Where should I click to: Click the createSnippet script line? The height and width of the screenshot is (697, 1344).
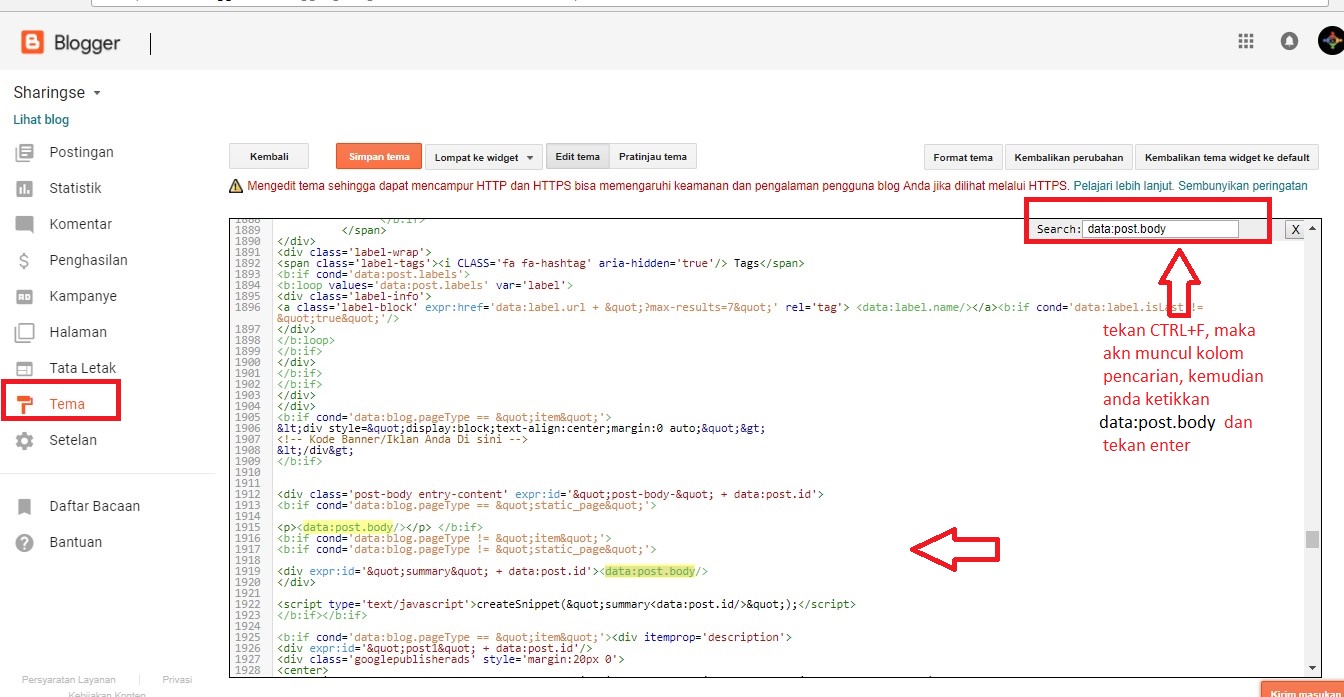[566, 604]
